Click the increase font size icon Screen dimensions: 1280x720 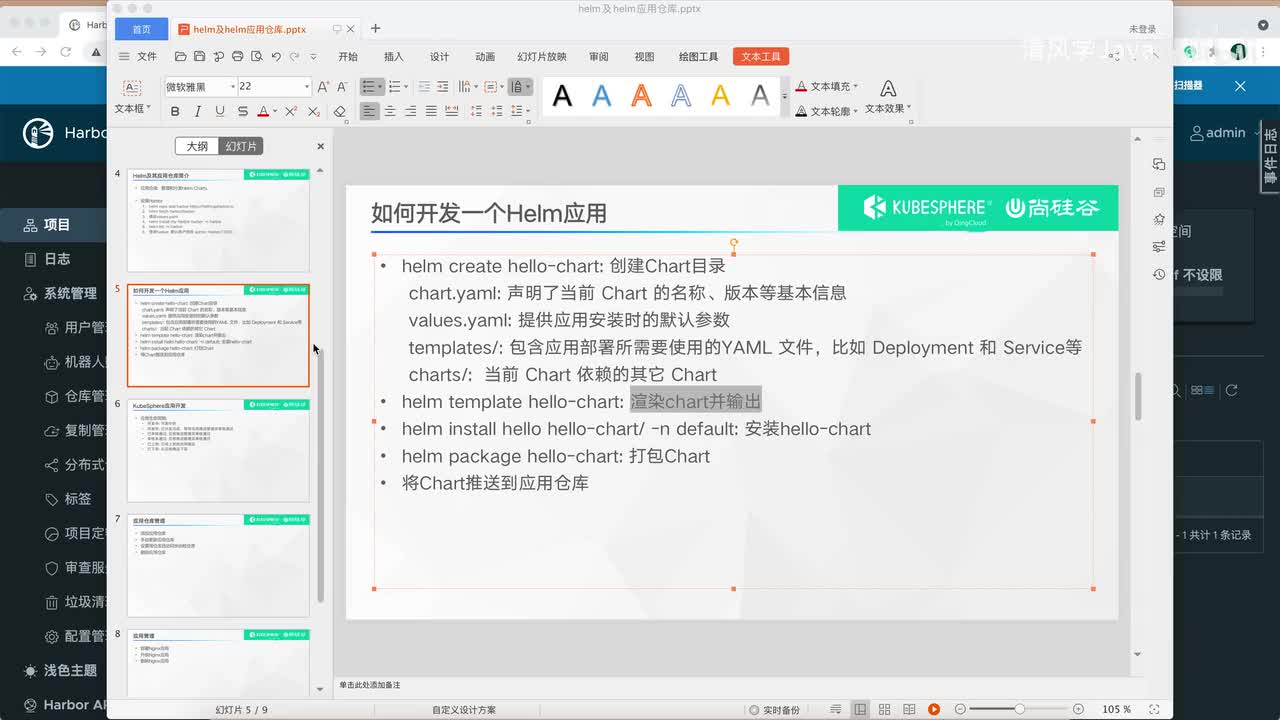pyautogui.click(x=323, y=87)
